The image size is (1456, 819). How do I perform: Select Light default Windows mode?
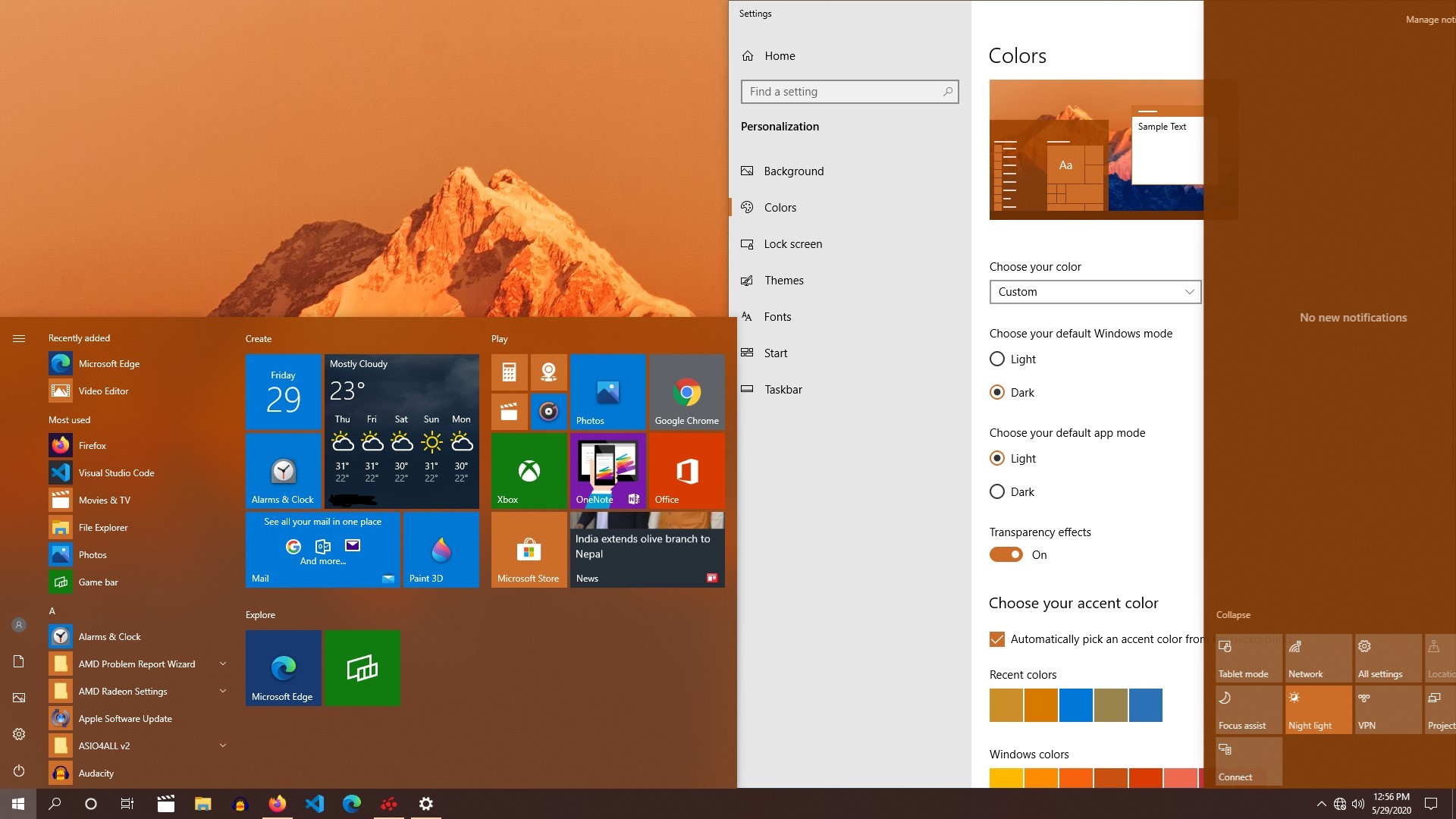[996, 359]
